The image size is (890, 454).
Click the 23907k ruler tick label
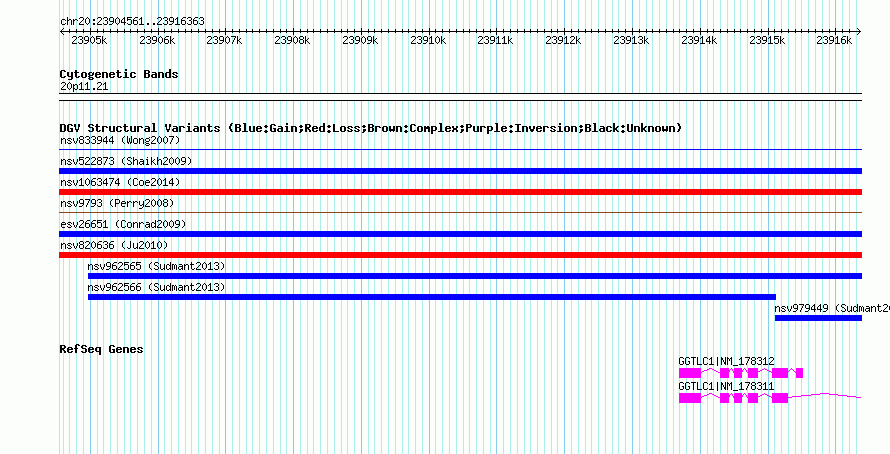[x=224, y=40]
